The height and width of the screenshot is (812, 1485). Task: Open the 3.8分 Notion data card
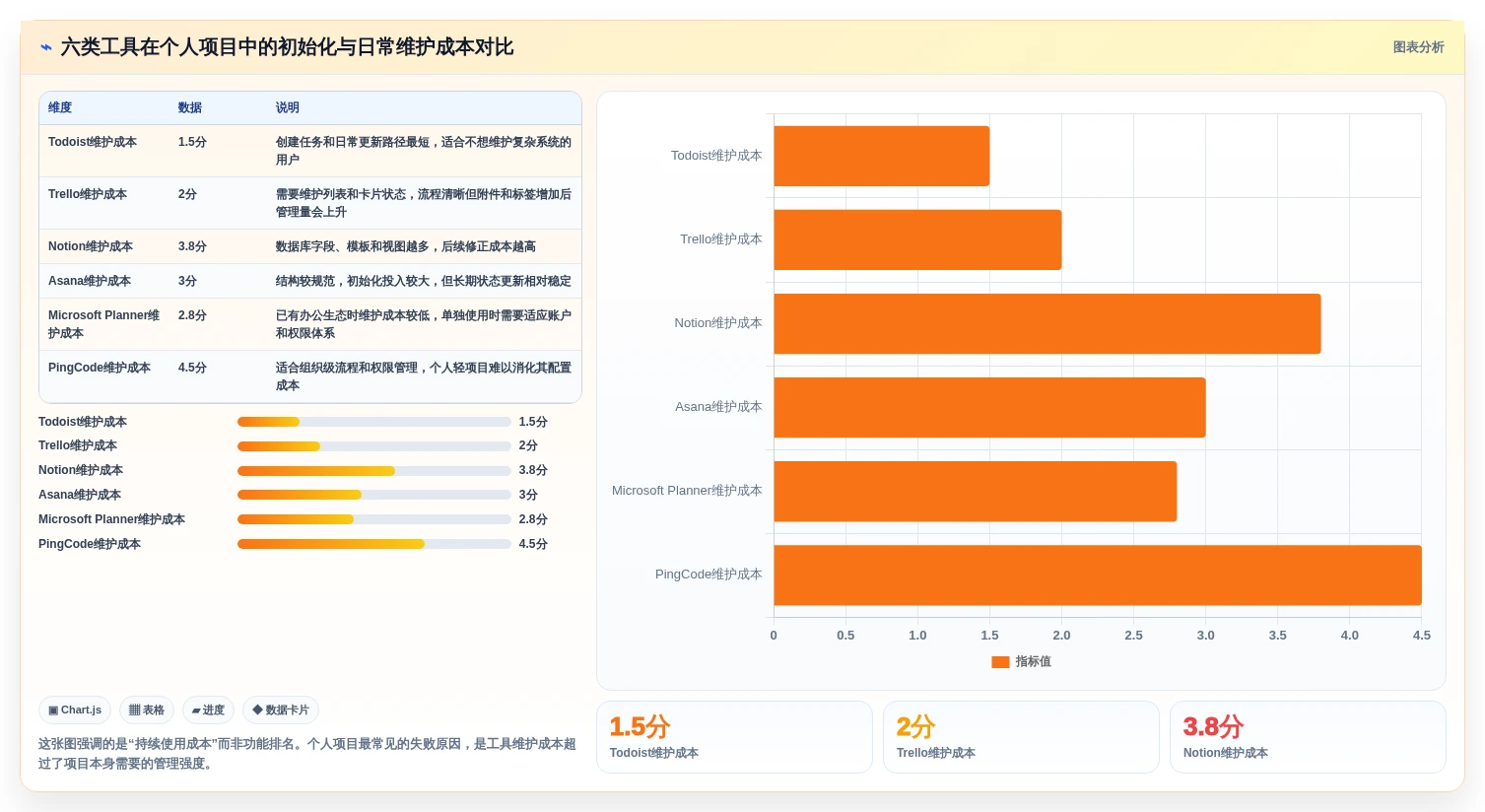[x=1308, y=737]
